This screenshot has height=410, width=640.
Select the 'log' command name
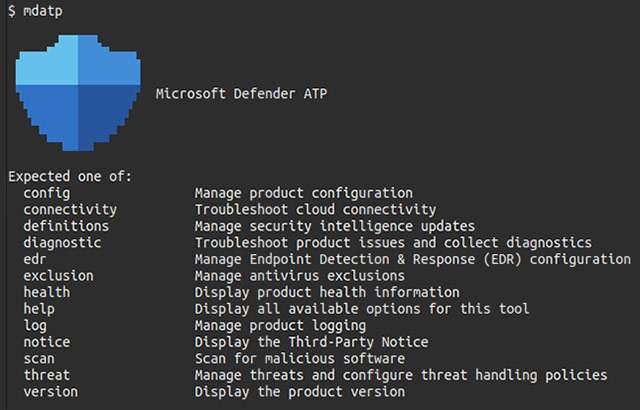point(35,325)
